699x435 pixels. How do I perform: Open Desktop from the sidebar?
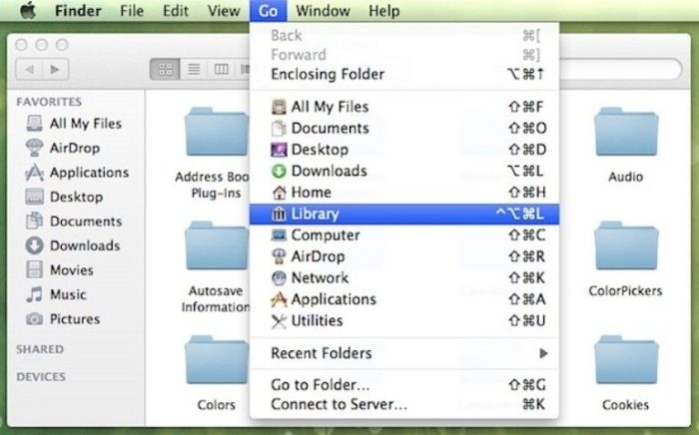65,197
